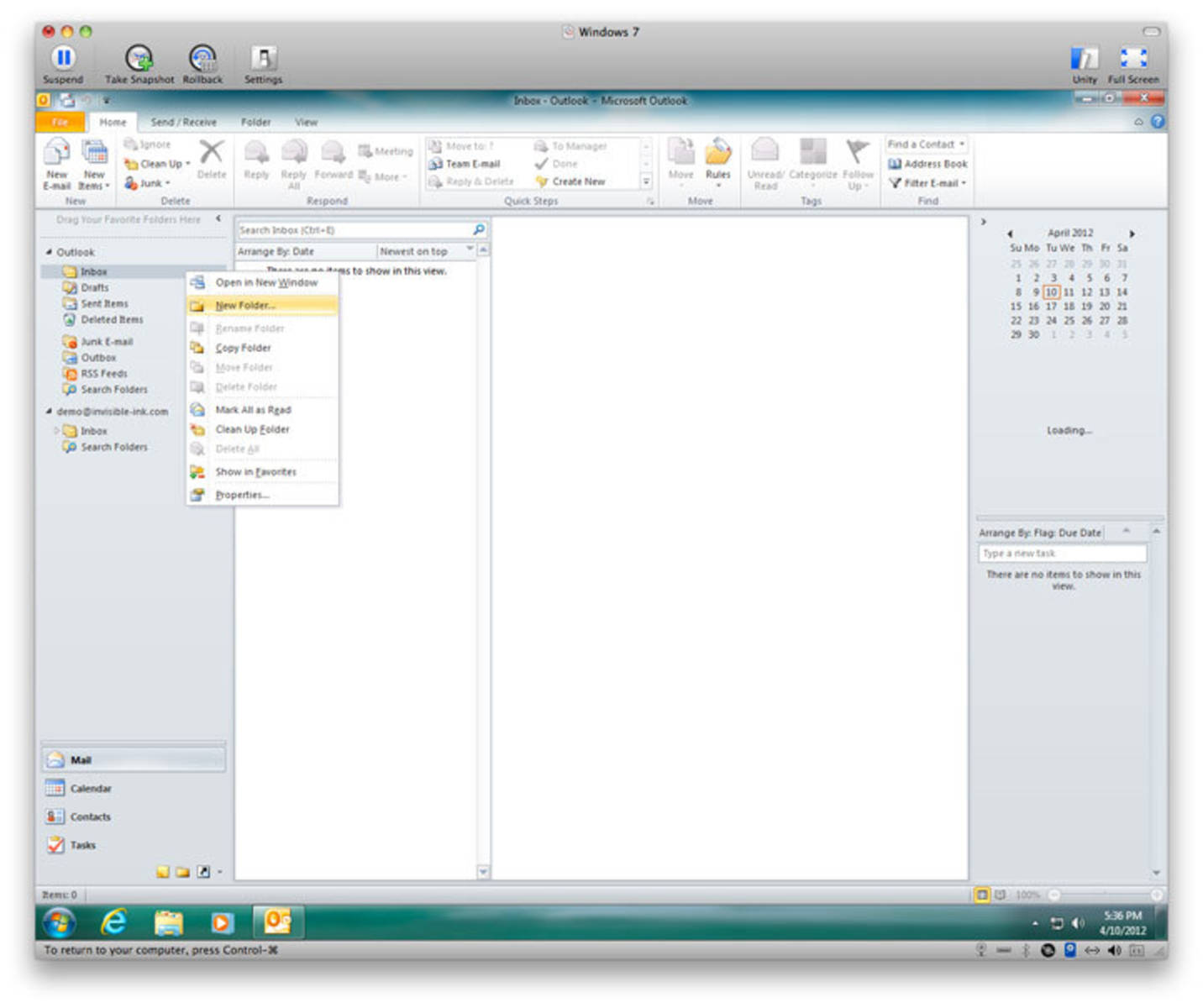This screenshot has height=1008, width=1203.
Task: Open the RSS Feeds folder
Action: pos(103,374)
